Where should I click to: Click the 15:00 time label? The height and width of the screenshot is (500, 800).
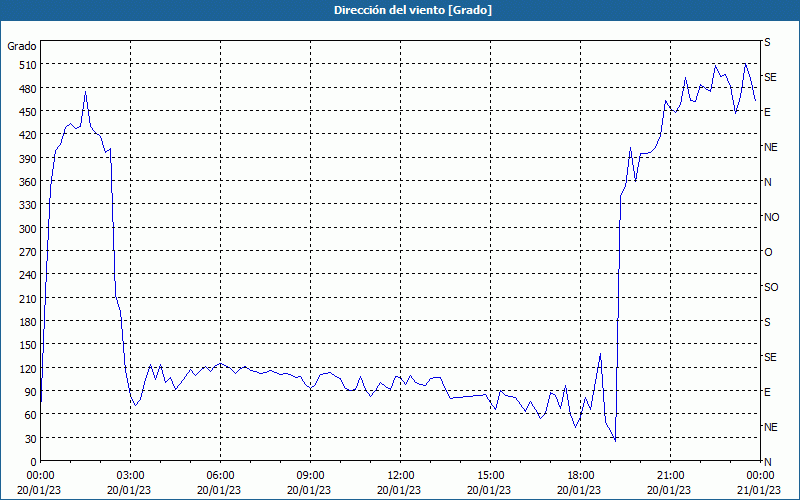click(x=490, y=476)
